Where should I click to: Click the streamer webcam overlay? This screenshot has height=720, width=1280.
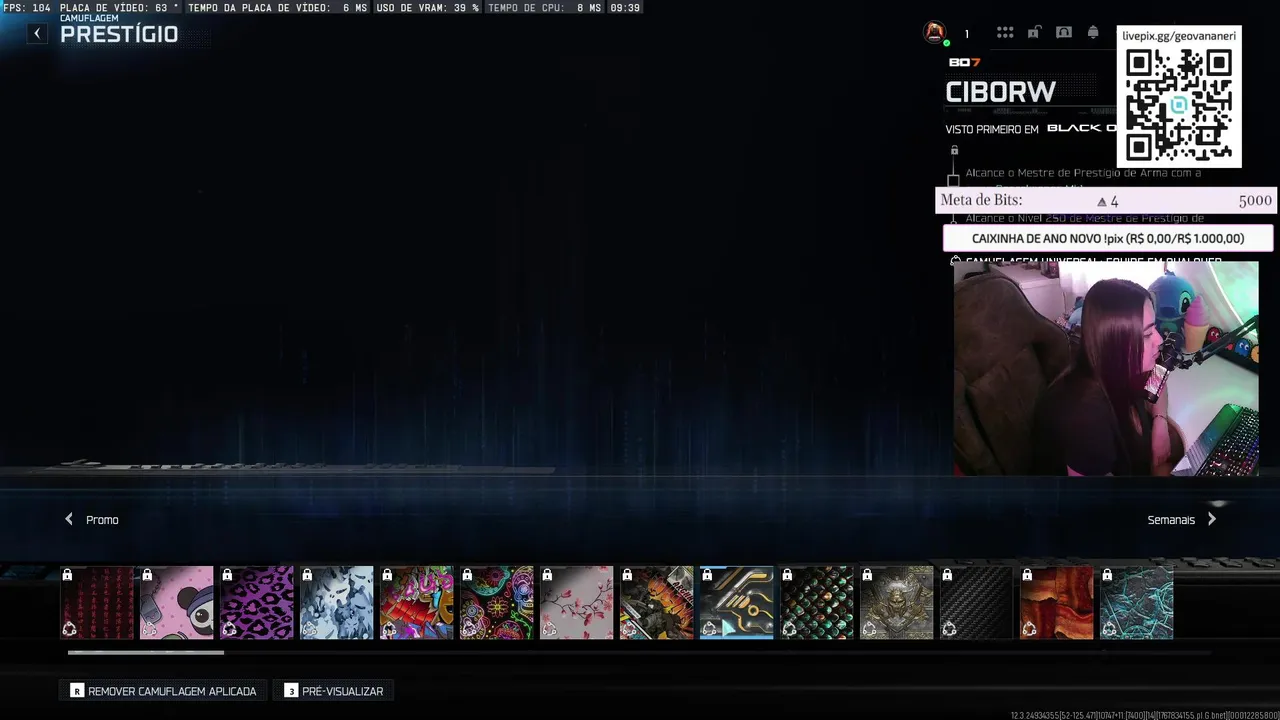click(x=1106, y=368)
